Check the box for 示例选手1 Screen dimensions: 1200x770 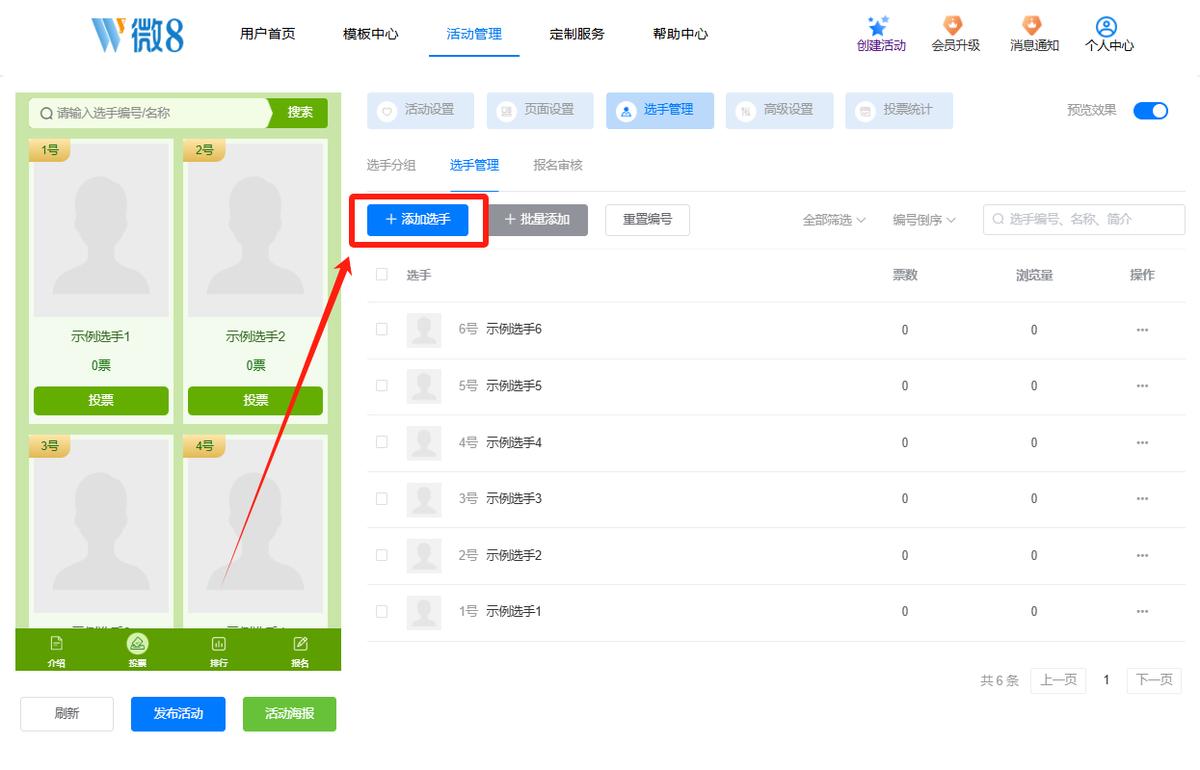click(x=381, y=610)
